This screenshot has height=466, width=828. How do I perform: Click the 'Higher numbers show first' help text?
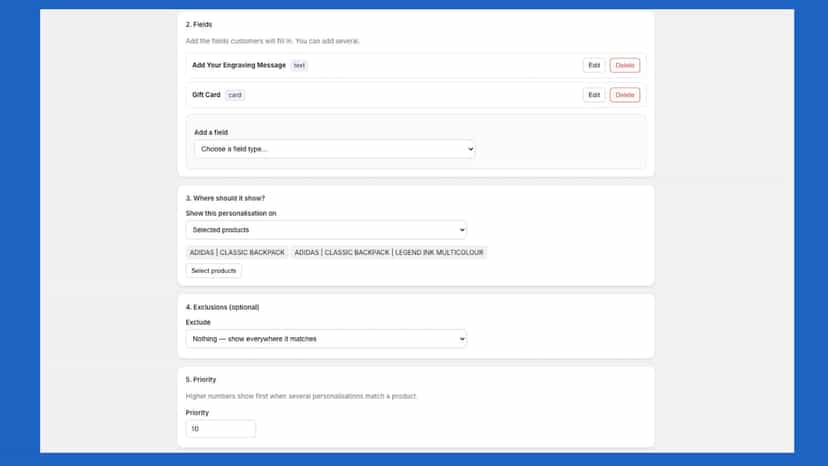[301, 396]
